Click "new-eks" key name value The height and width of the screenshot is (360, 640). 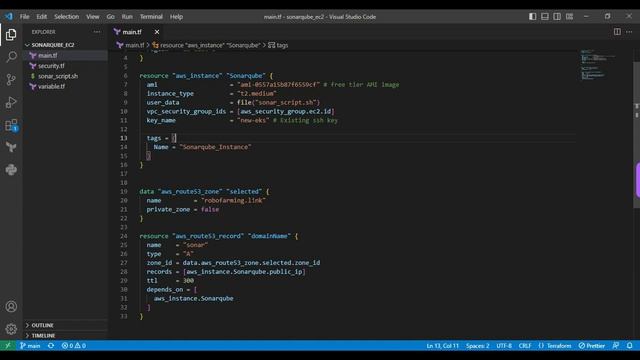(x=253, y=120)
